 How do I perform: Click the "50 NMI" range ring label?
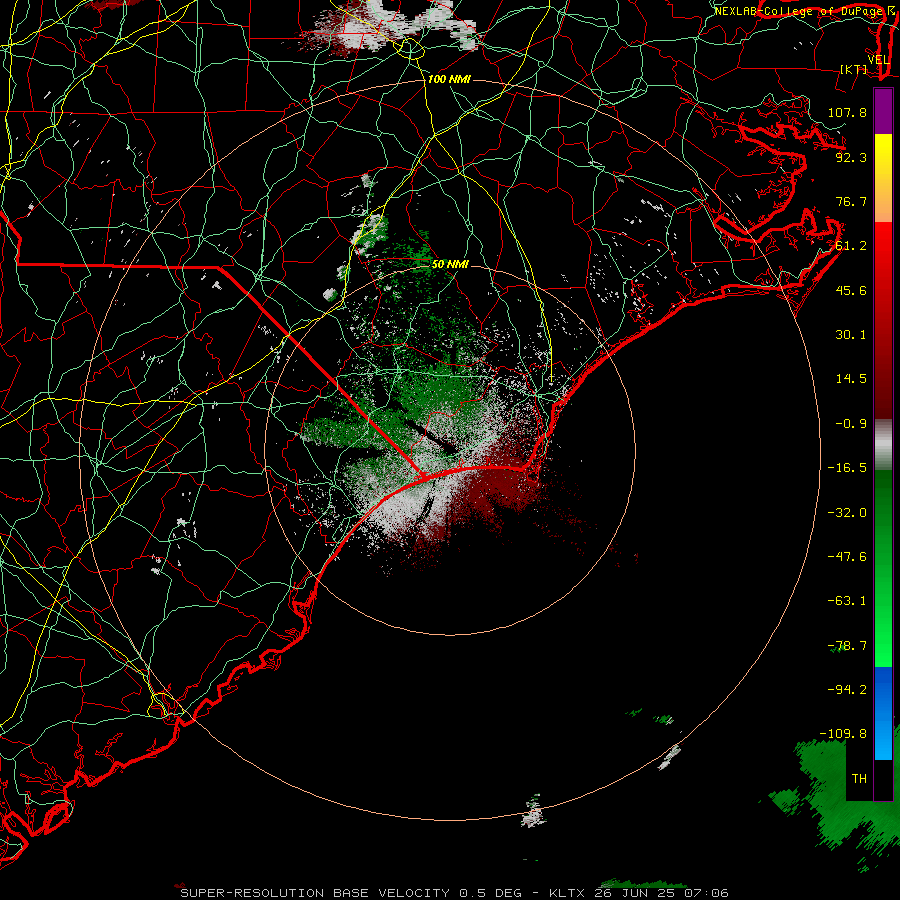450,264
